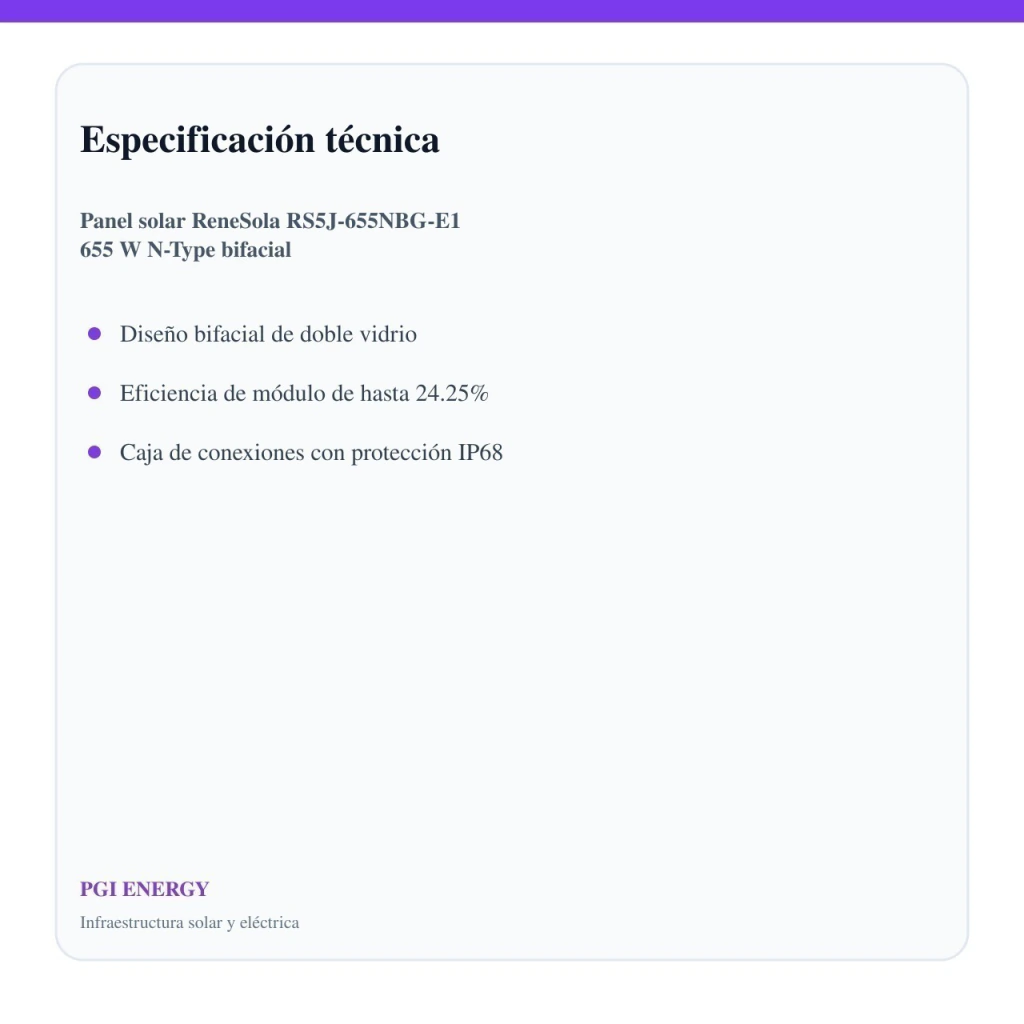
Task: Select the Eficiencia de módulo de hasta 24.25% item
Action: [x=304, y=393]
